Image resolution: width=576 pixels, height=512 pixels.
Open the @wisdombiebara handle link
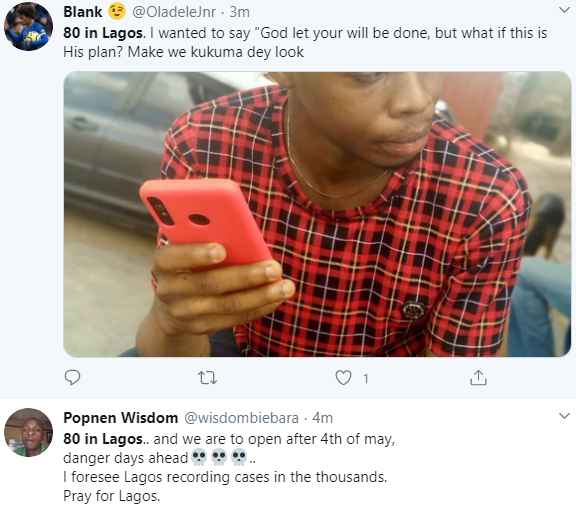point(241,418)
